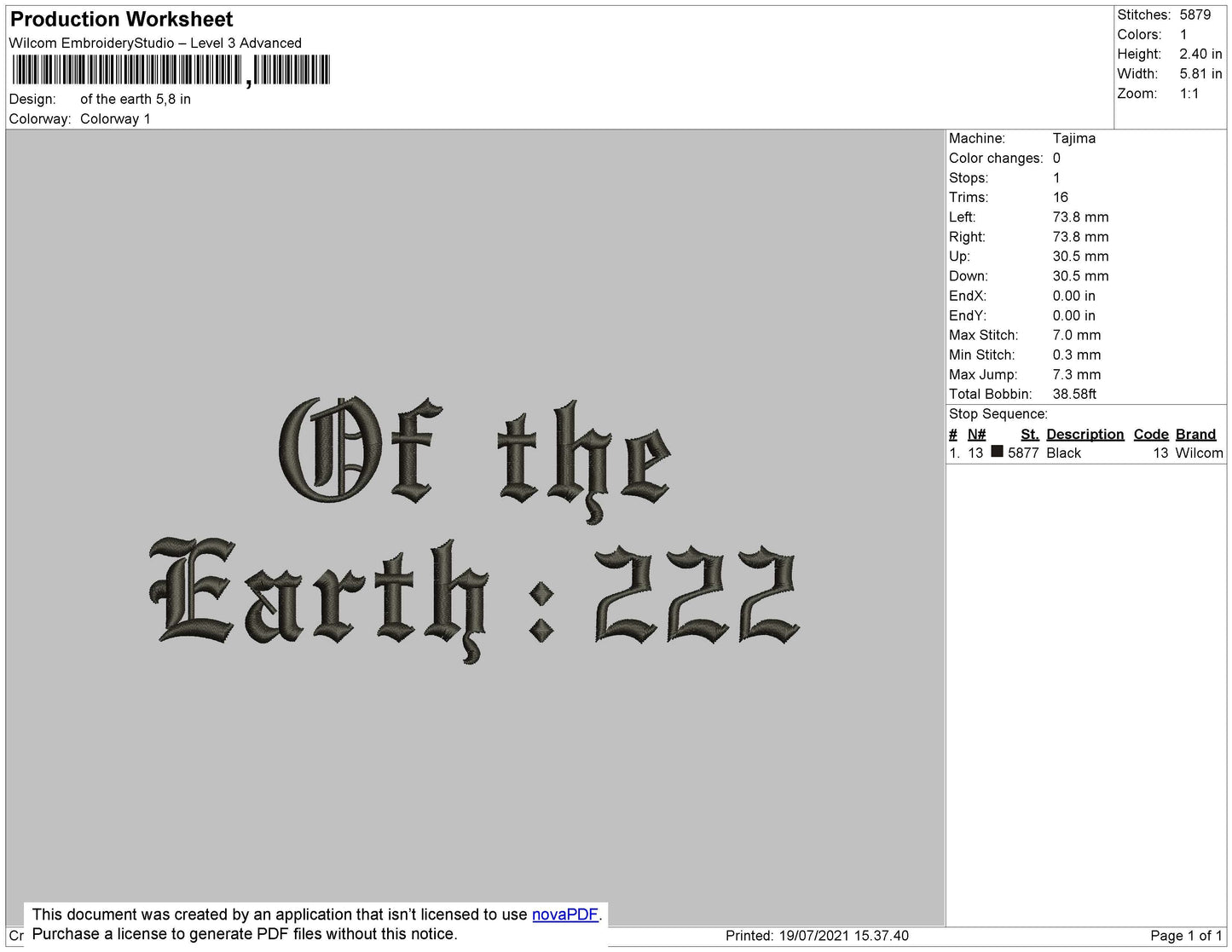Image resolution: width=1232 pixels, height=952 pixels.
Task: Click the 'N#' column header
Action: coord(976,434)
